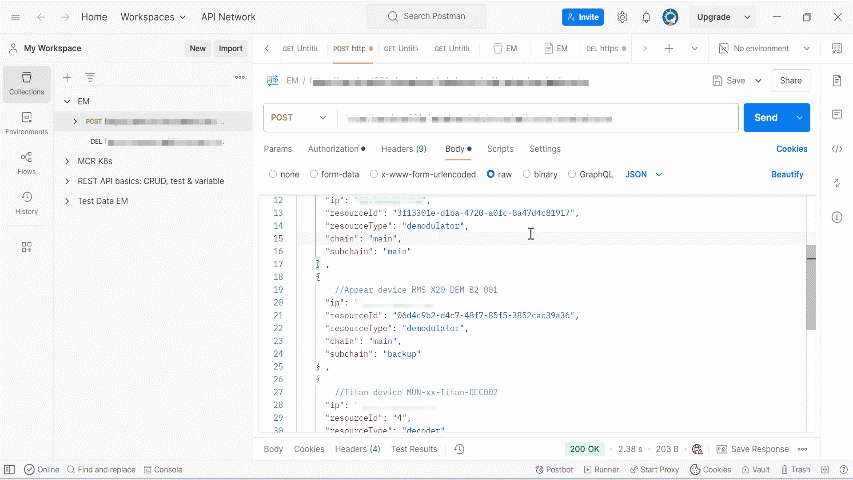This screenshot has height=480, width=853.
Task: Open the Collections sidebar panel
Action: (x=27, y=84)
